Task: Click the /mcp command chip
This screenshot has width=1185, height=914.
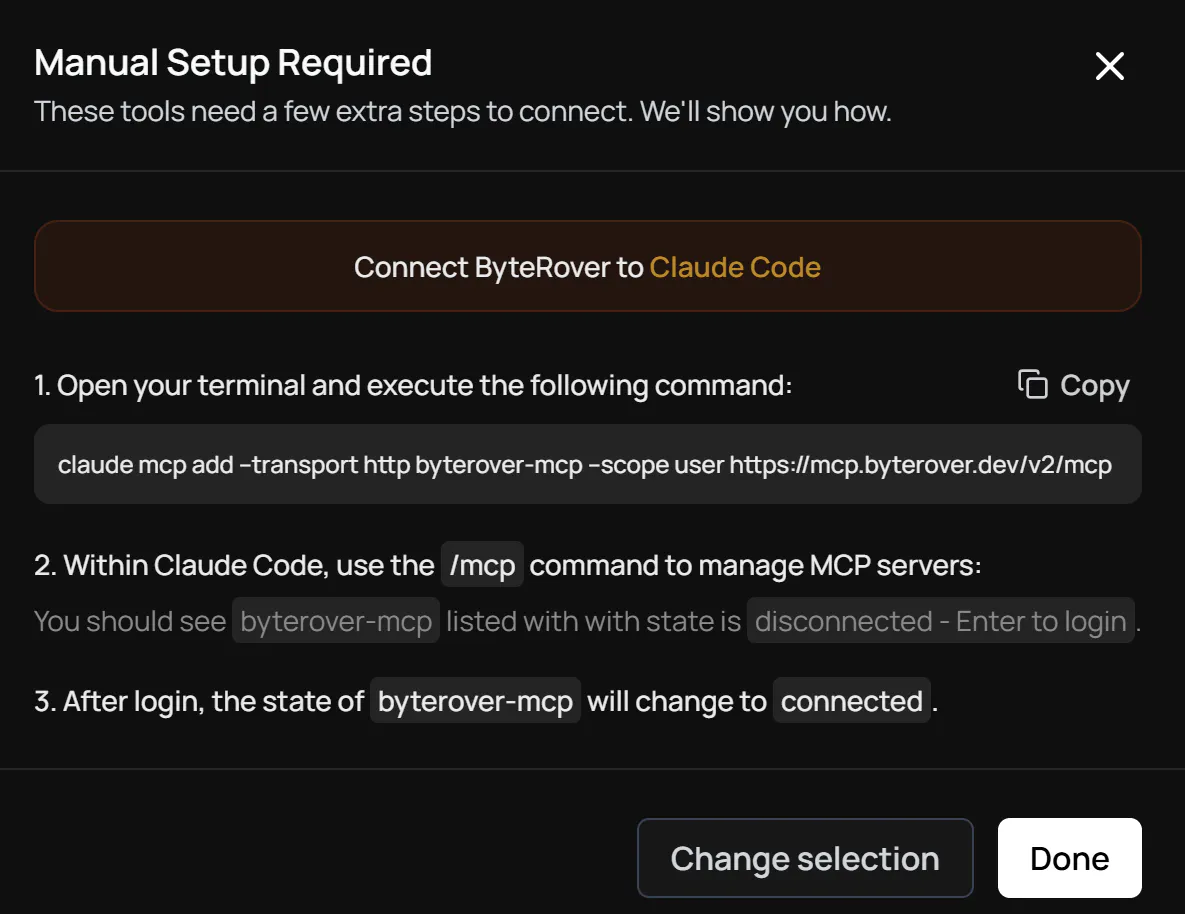Action: (x=482, y=566)
